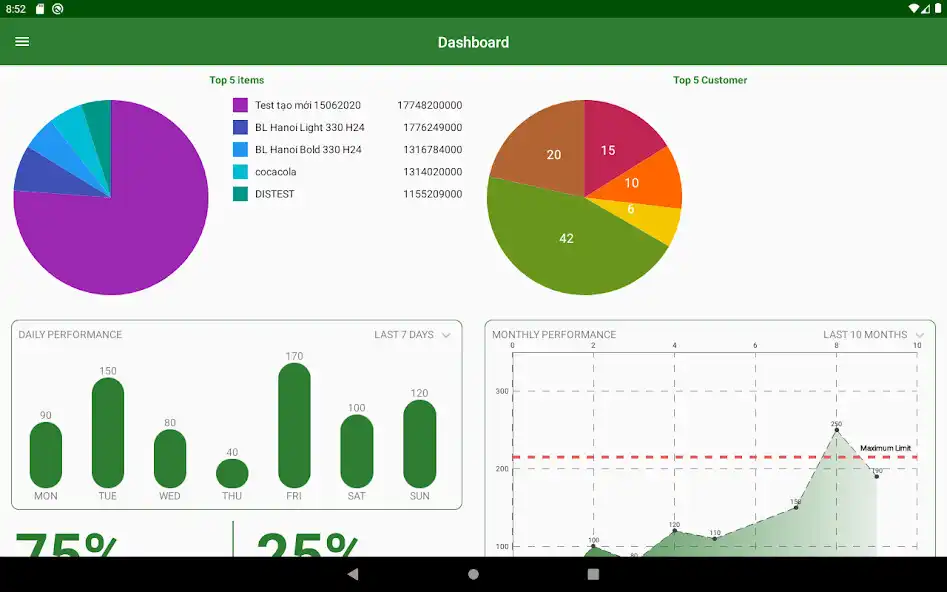
Task: Click the value 1155209000
Action: click(x=432, y=194)
